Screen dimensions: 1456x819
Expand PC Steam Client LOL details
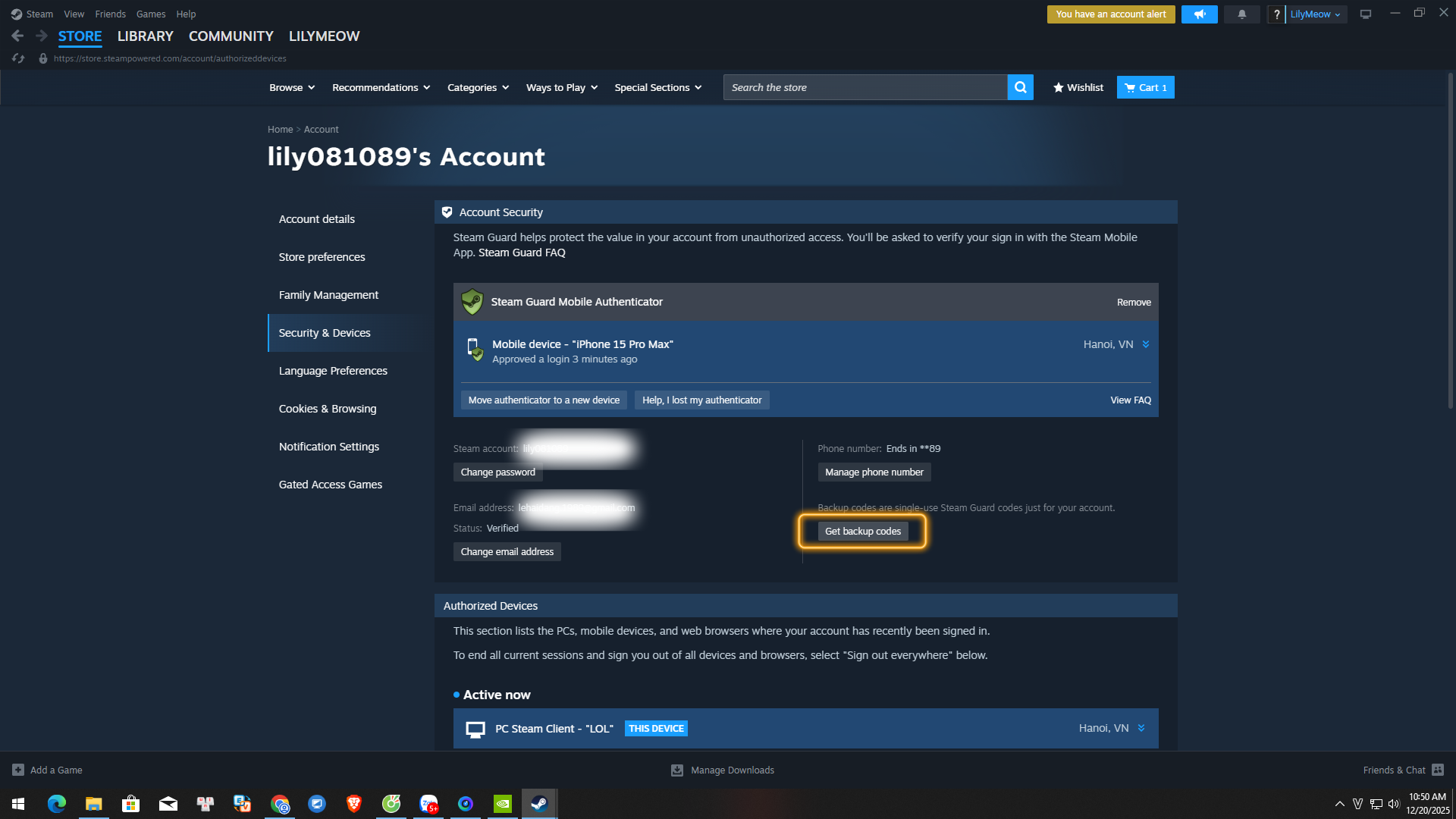pyautogui.click(x=1141, y=728)
